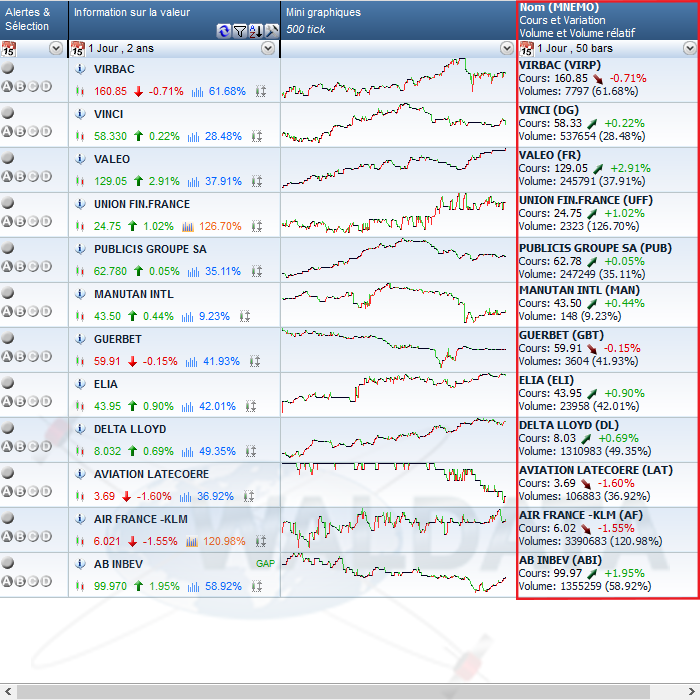Image resolution: width=700 pixels, height=700 pixels.
Task: Click MANUTAN INTL variation 0.44%
Action: point(158,316)
